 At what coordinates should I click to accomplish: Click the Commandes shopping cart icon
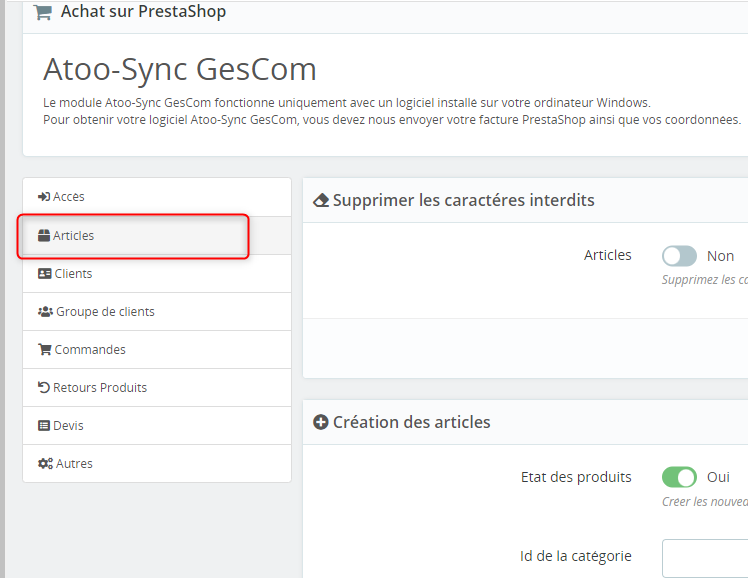pyautogui.click(x=45, y=350)
